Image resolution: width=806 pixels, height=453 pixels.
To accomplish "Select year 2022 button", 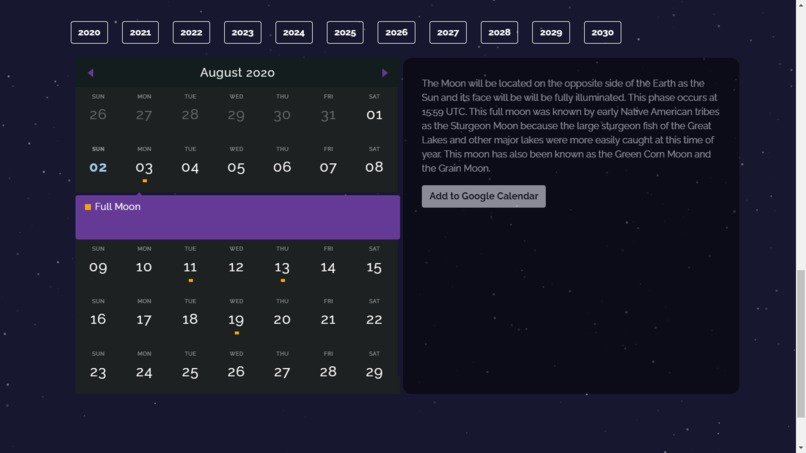I will (x=191, y=32).
